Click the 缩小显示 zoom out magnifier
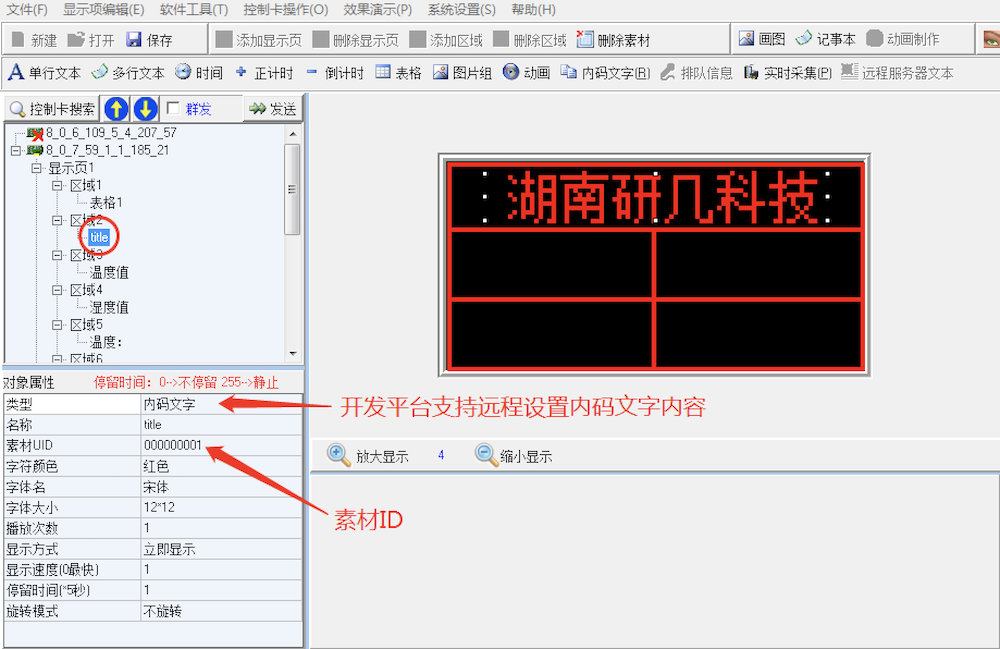Image resolution: width=1000 pixels, height=649 pixels. (x=487, y=456)
